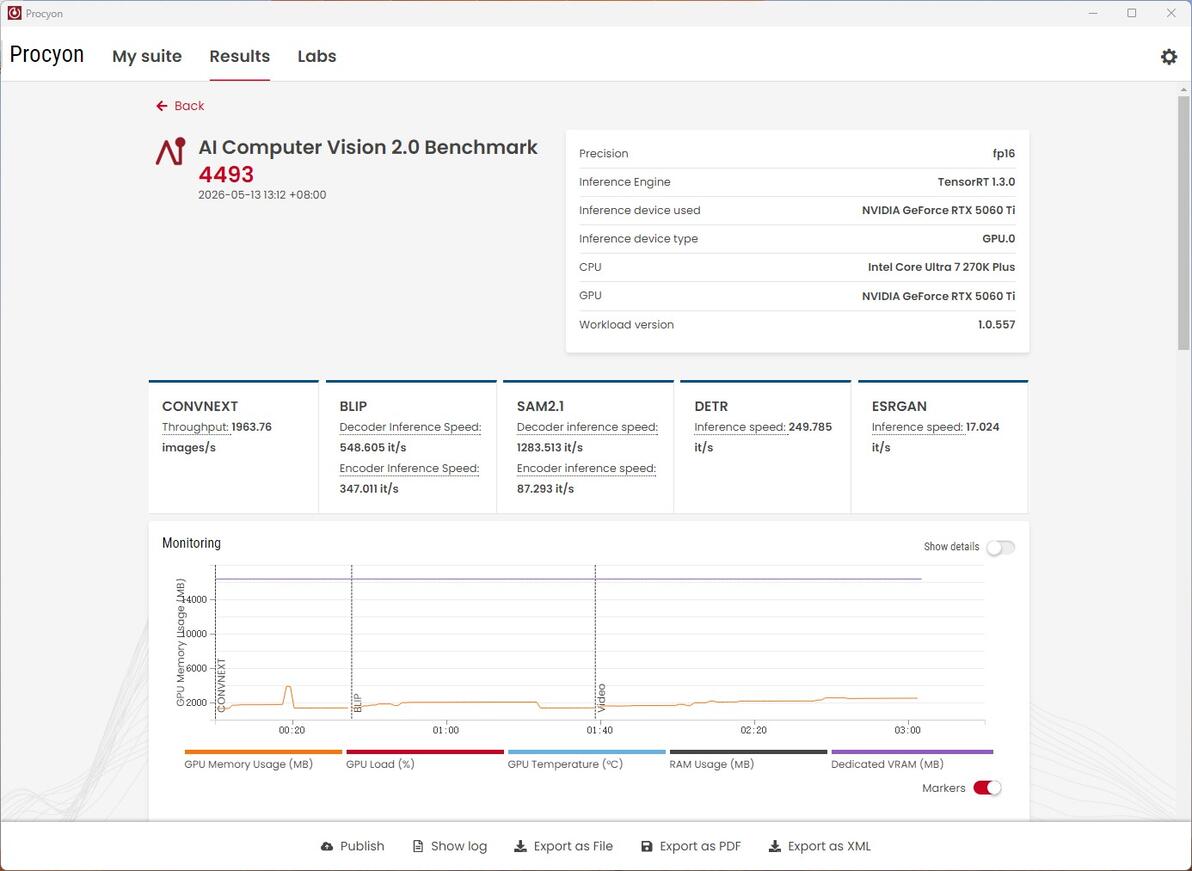Go Back to results list
Image resolution: width=1192 pixels, height=871 pixels.
(x=180, y=106)
